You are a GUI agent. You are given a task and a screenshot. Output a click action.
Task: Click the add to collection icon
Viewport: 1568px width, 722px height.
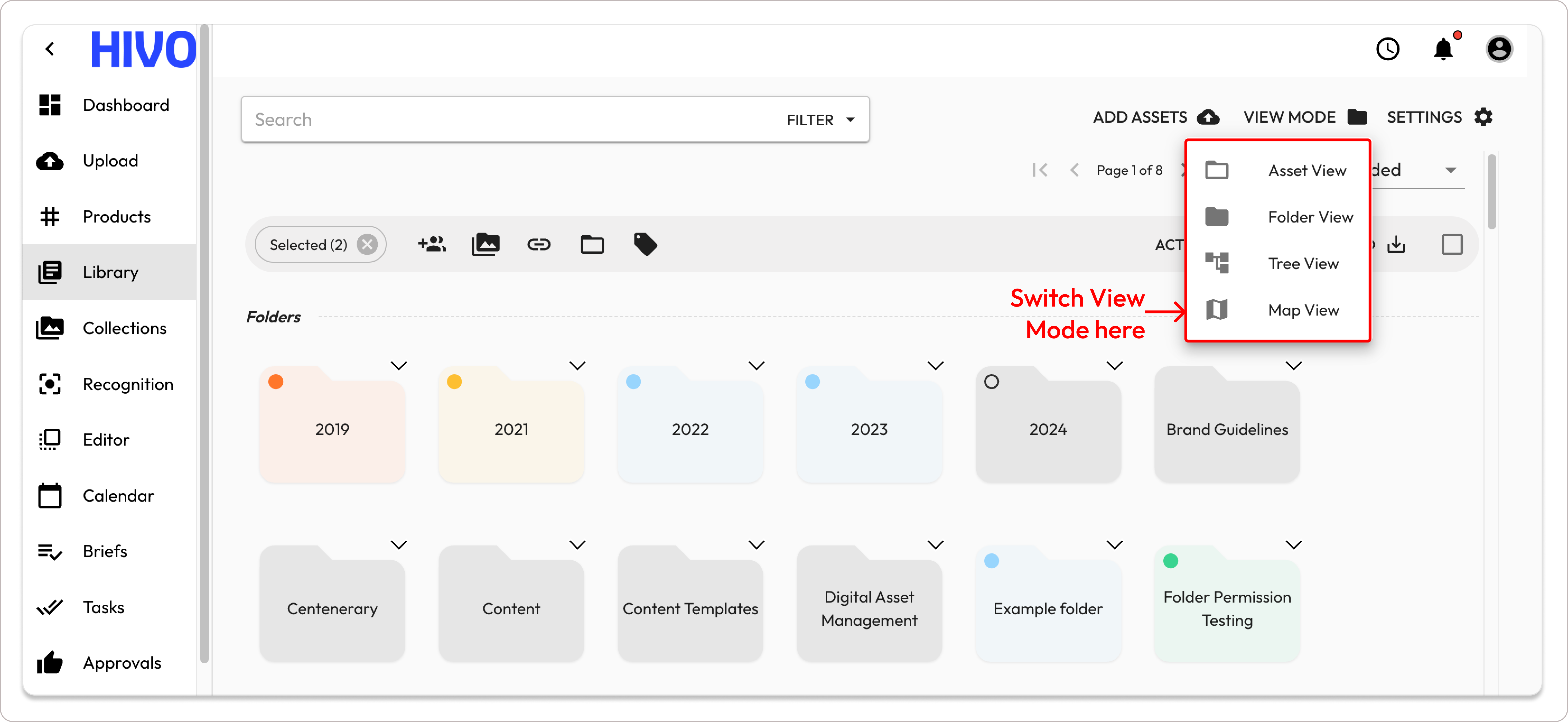pos(485,245)
